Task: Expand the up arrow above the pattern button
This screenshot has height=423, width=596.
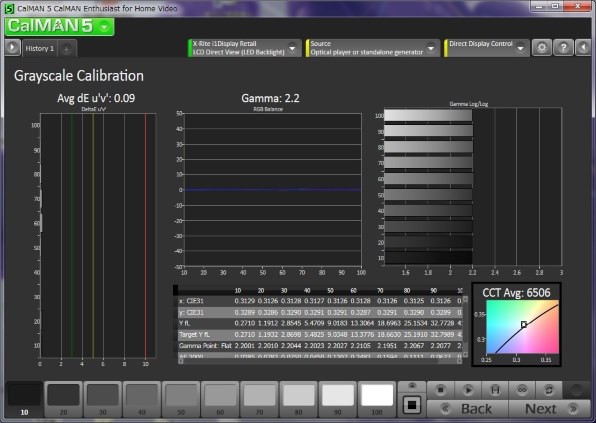Action: (x=412, y=386)
